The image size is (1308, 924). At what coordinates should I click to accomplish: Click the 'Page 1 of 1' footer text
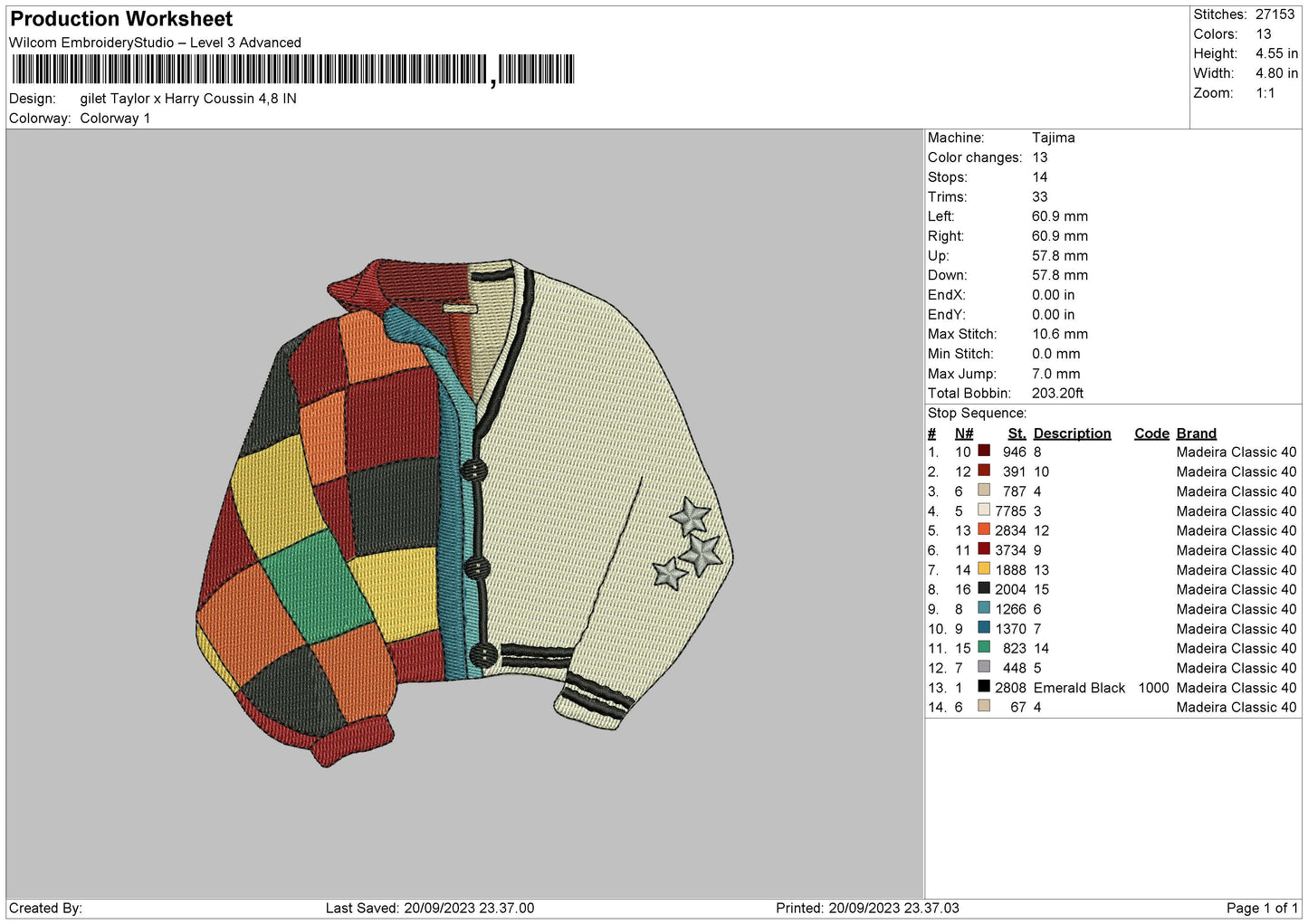coord(1262,908)
